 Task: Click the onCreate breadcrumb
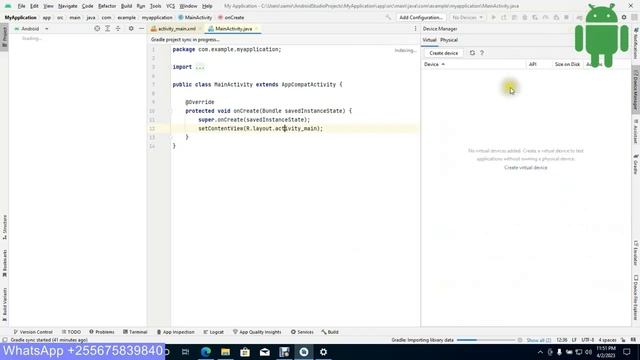click(231, 18)
